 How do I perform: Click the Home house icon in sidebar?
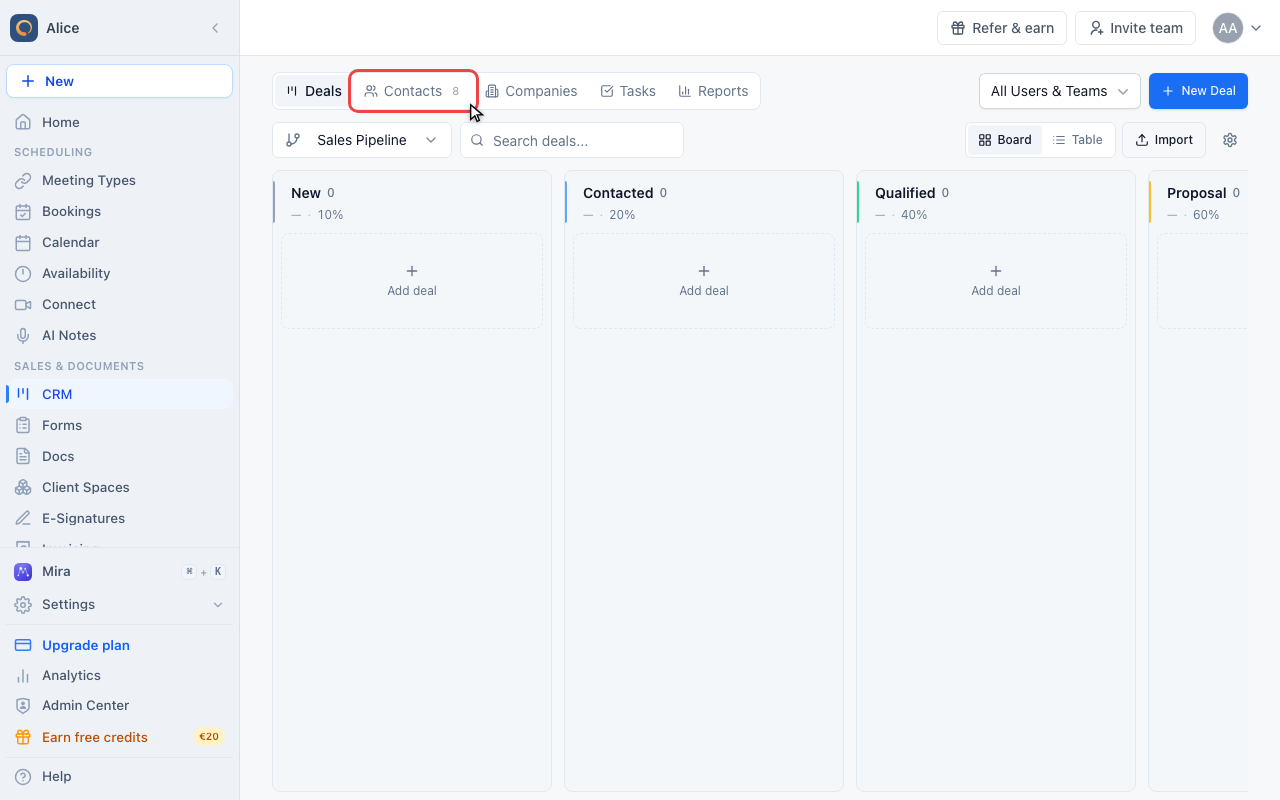tap(23, 122)
